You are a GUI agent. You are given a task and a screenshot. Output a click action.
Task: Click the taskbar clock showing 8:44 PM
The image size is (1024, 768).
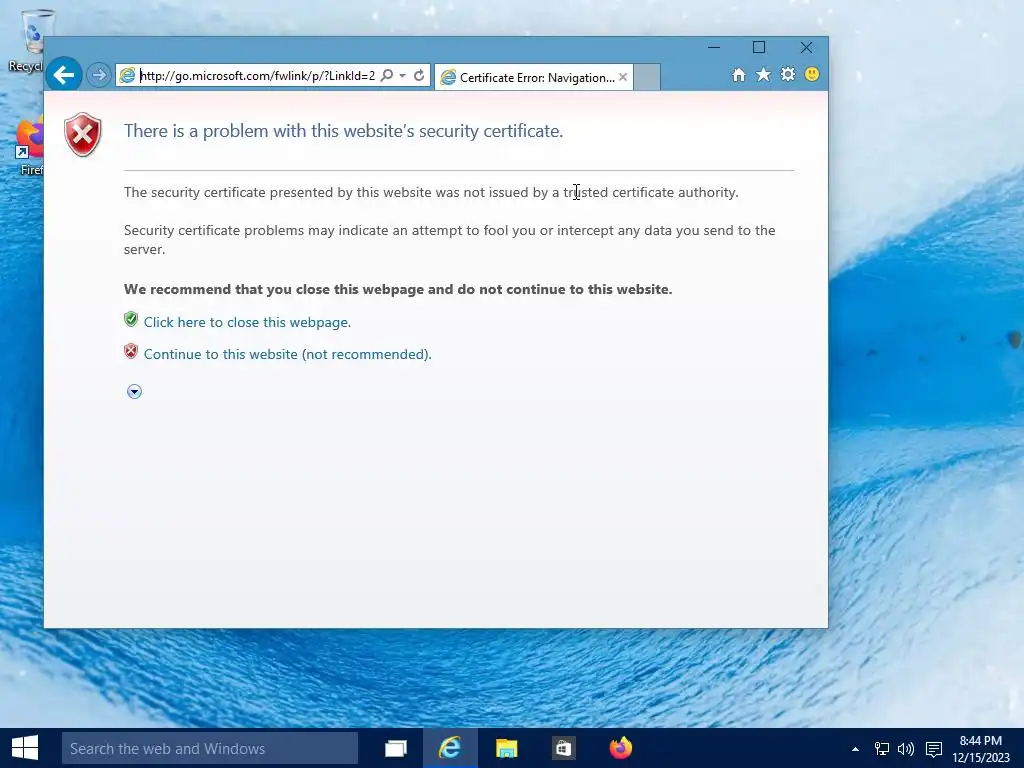click(x=980, y=749)
